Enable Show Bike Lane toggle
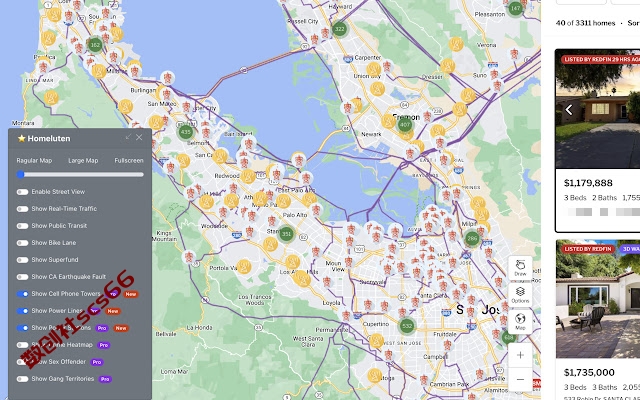Screen dimensions: 640x400 (22, 243)
